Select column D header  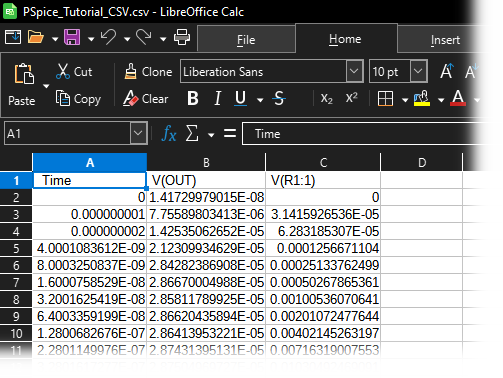coord(422,163)
